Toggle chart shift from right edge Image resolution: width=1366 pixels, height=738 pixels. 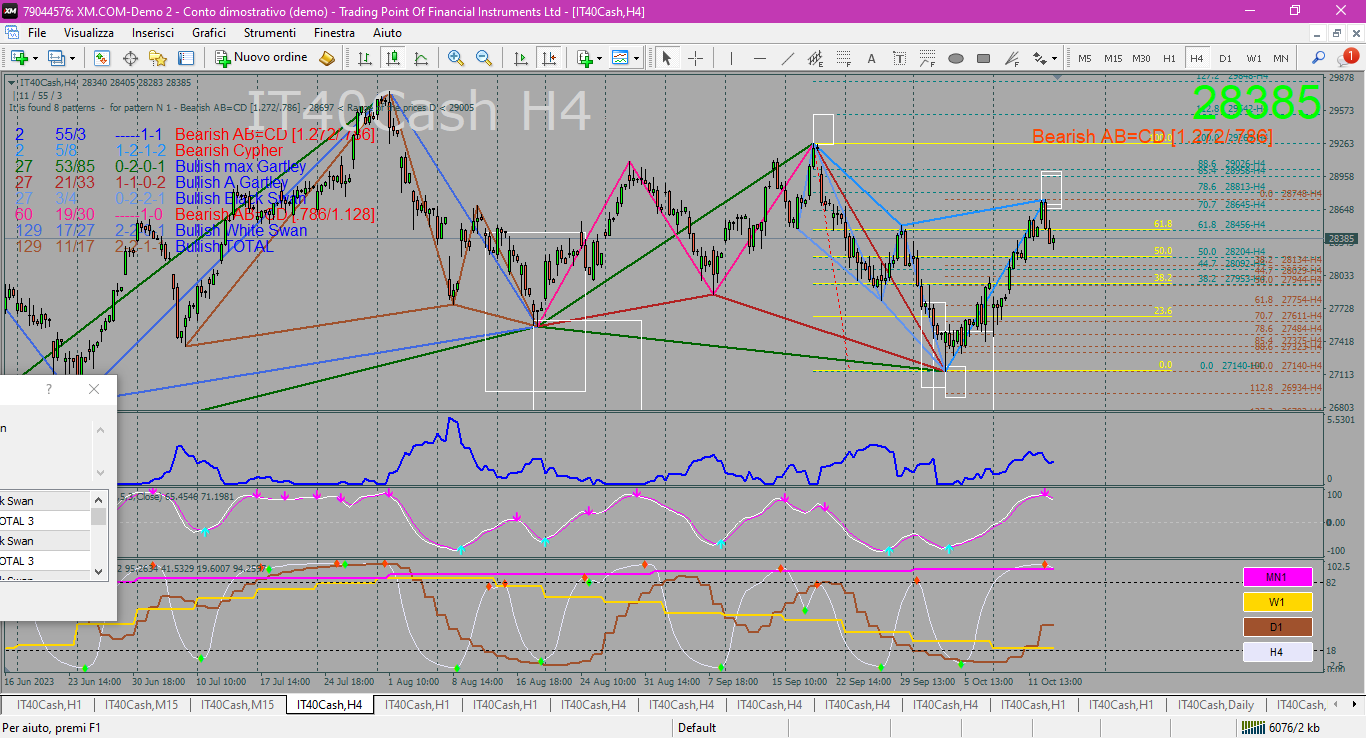[548, 58]
